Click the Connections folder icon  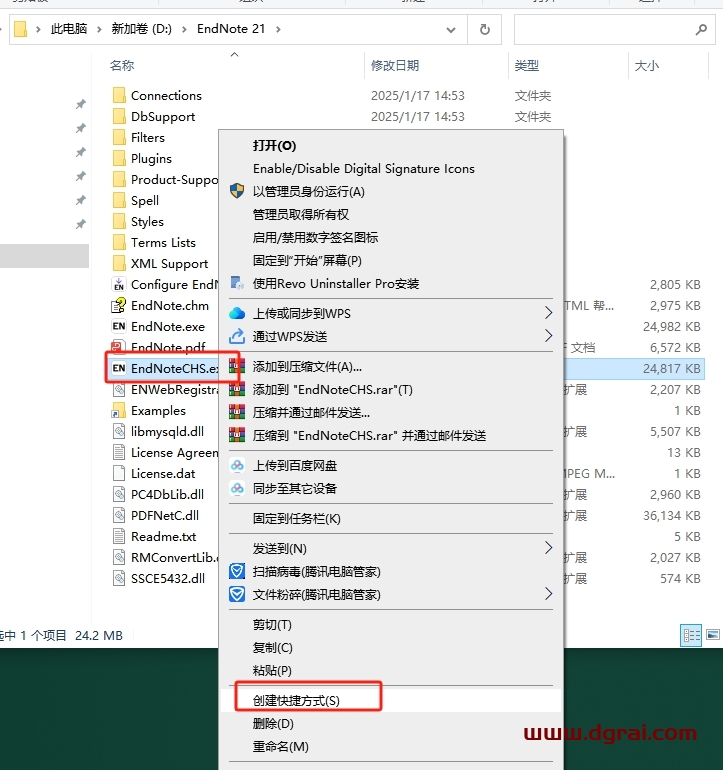coord(118,95)
